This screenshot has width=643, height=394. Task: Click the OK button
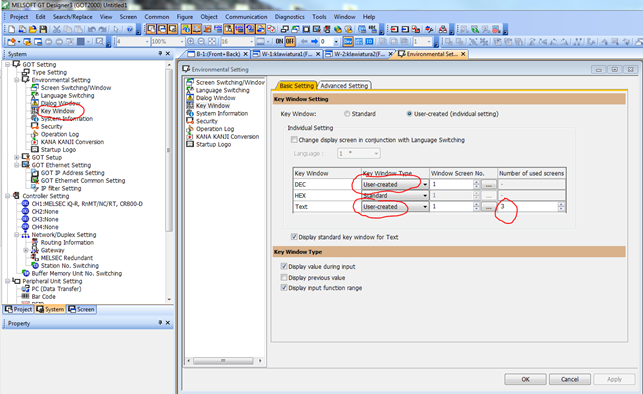(x=525, y=379)
